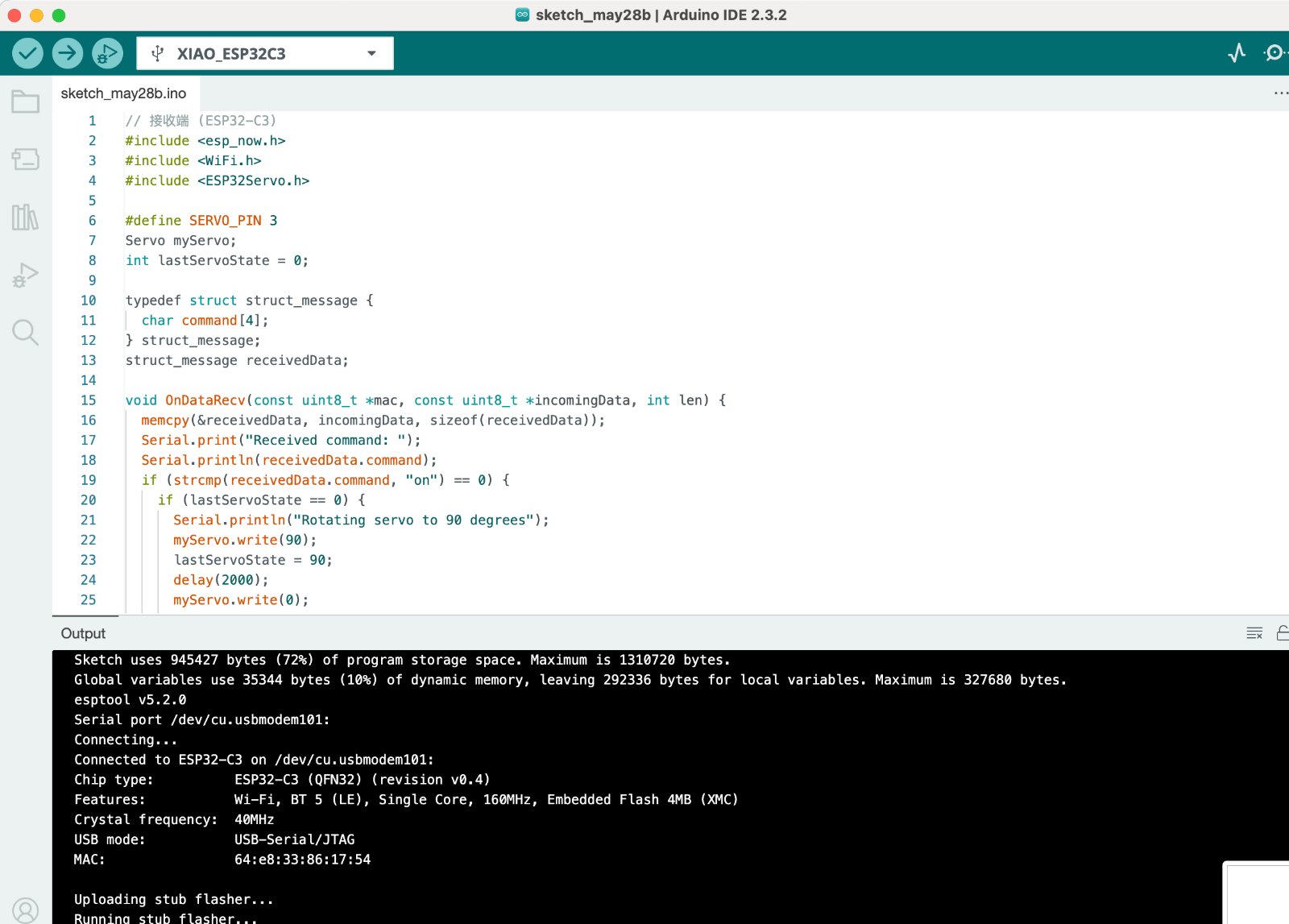The image size is (1289, 924).
Task: Click the 'Servo myServo;' declaration
Action: tap(180, 241)
